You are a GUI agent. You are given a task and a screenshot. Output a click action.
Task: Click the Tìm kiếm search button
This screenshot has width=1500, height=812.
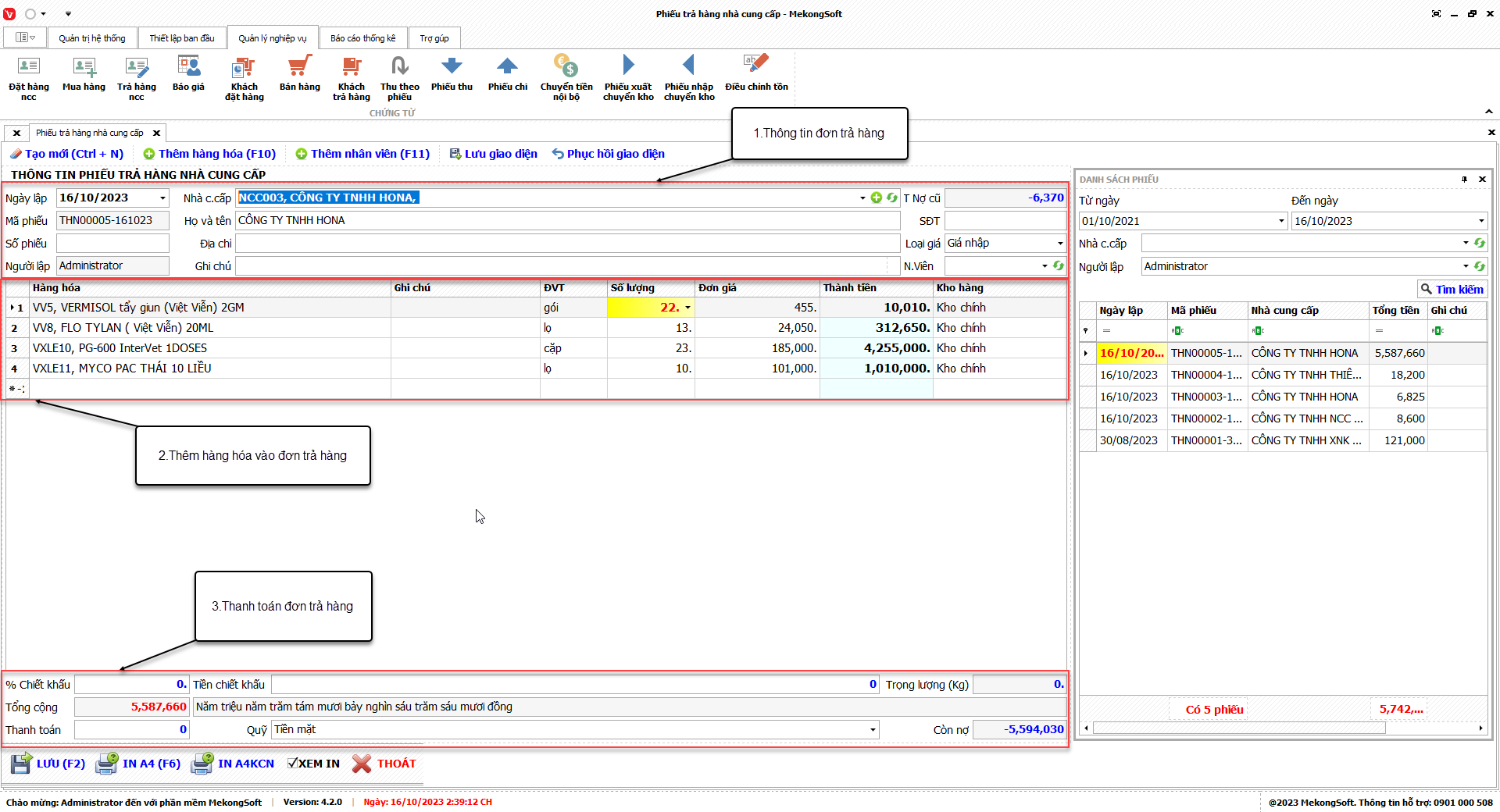click(1452, 289)
